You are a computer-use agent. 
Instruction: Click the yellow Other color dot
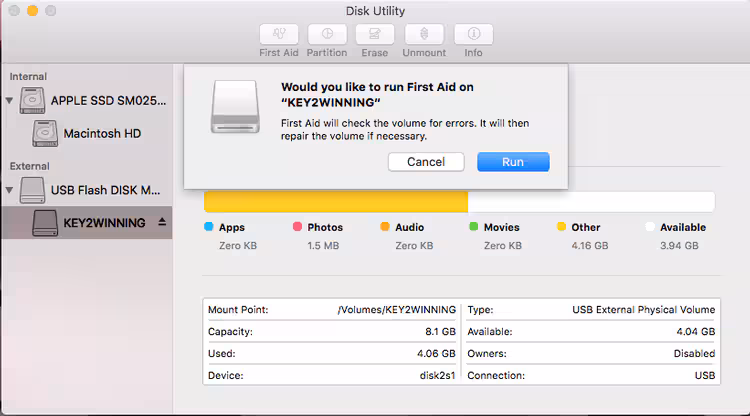point(562,227)
